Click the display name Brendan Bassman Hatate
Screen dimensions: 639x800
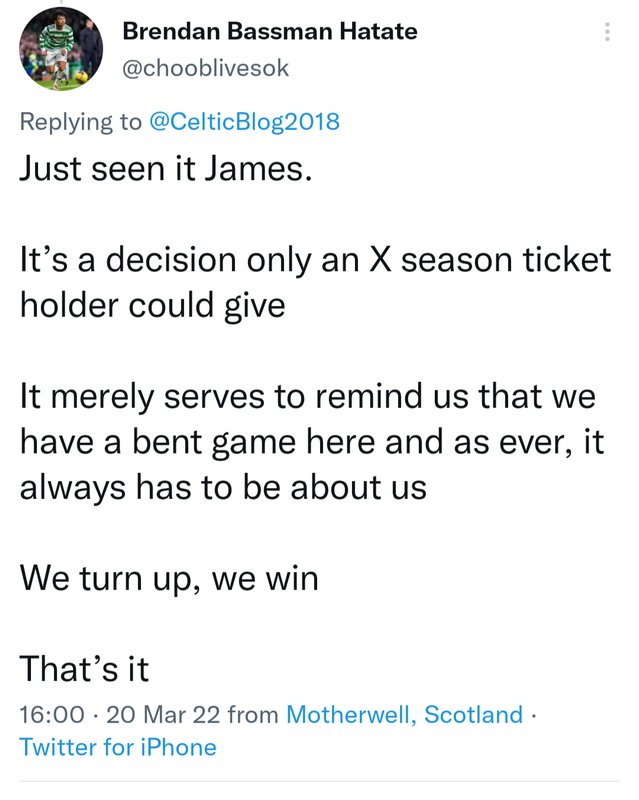point(269,31)
